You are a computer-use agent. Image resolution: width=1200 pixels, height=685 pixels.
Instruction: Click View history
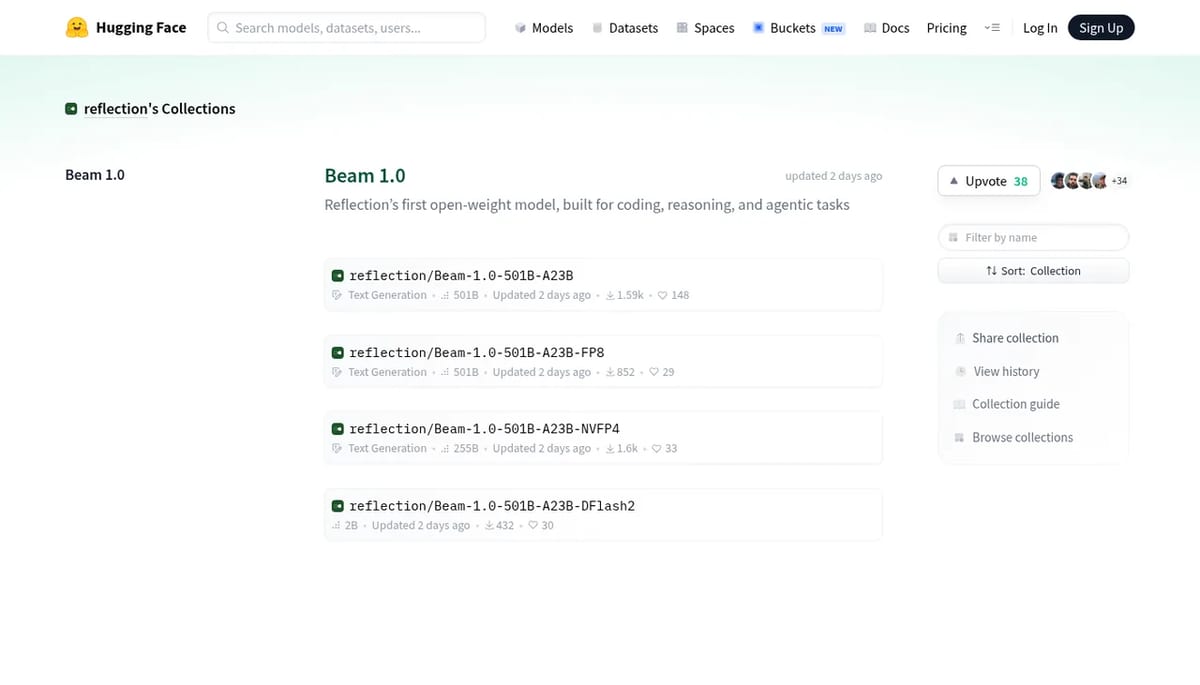(x=1006, y=371)
